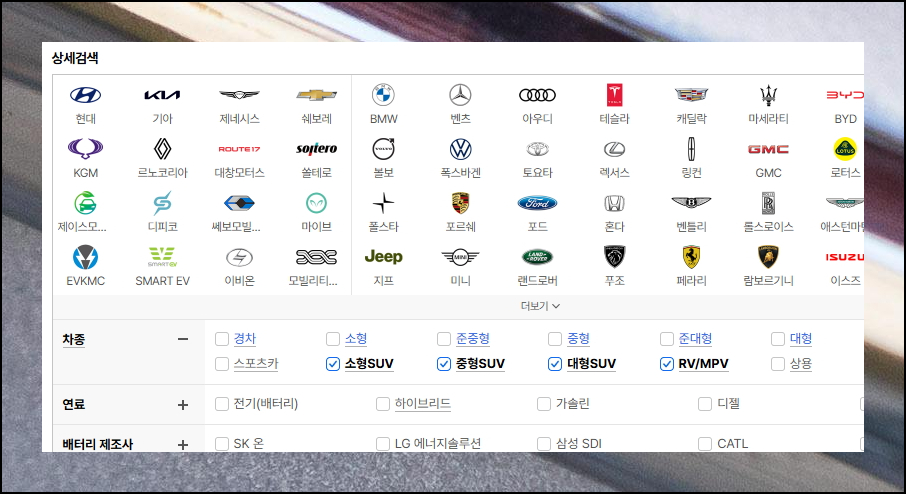Select the Maserati (마세라티) trident logo

point(768,95)
